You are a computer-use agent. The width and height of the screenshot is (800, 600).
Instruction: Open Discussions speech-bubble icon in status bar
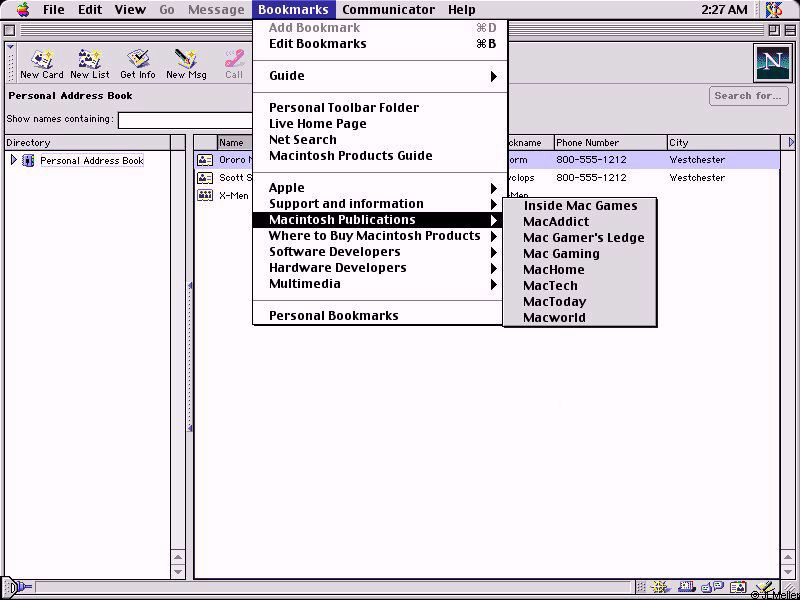[x=712, y=588]
